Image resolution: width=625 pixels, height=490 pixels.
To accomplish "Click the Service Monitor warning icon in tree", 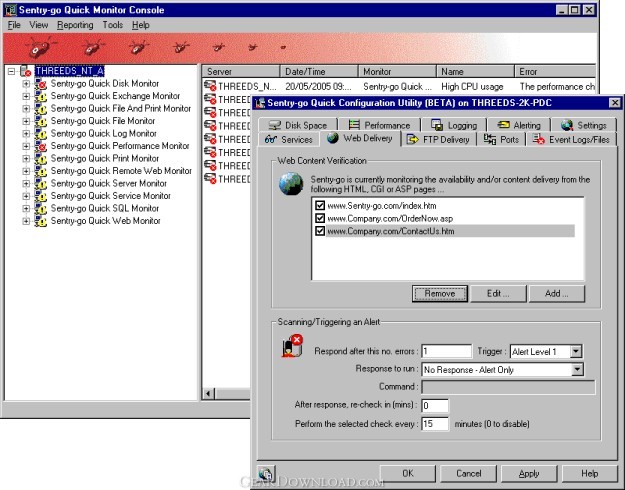I will 40,196.
